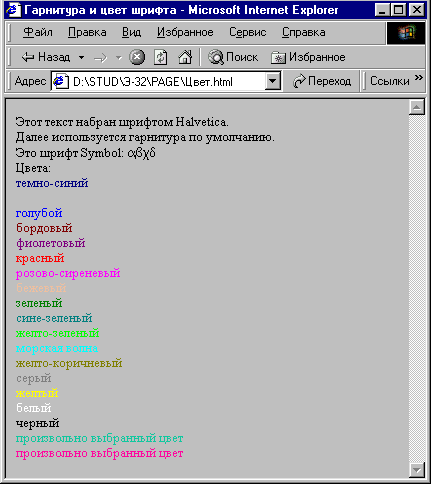Open the Справка menu
Screen dimensions: 431x484
[x=303, y=32]
